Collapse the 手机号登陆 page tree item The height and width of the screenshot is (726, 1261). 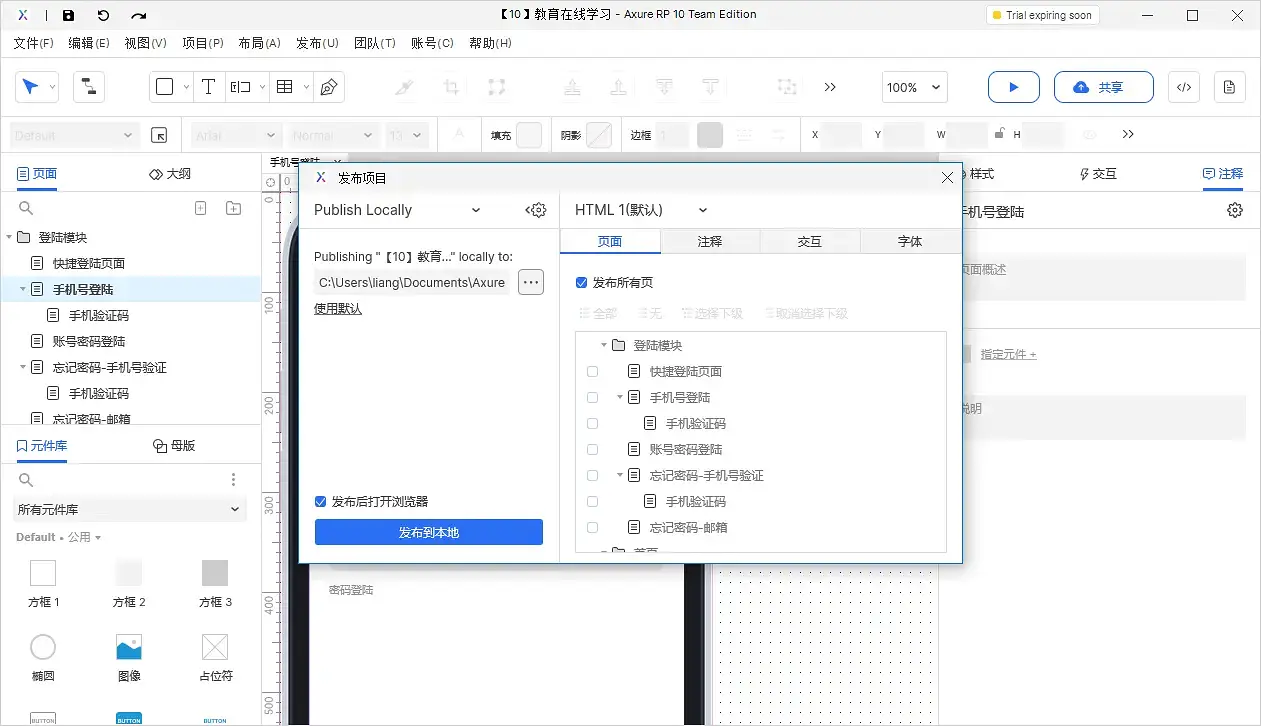619,397
